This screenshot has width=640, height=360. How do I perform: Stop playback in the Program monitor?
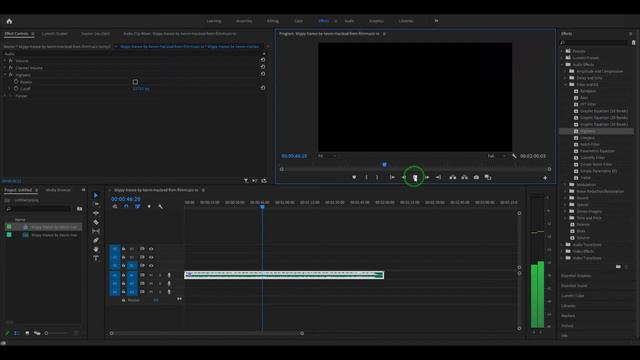coord(415,177)
